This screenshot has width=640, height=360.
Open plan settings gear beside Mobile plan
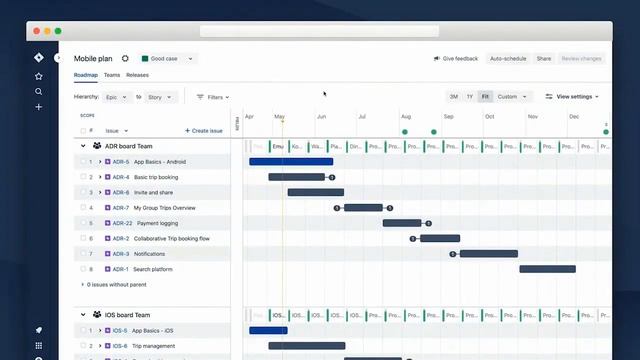[125, 58]
